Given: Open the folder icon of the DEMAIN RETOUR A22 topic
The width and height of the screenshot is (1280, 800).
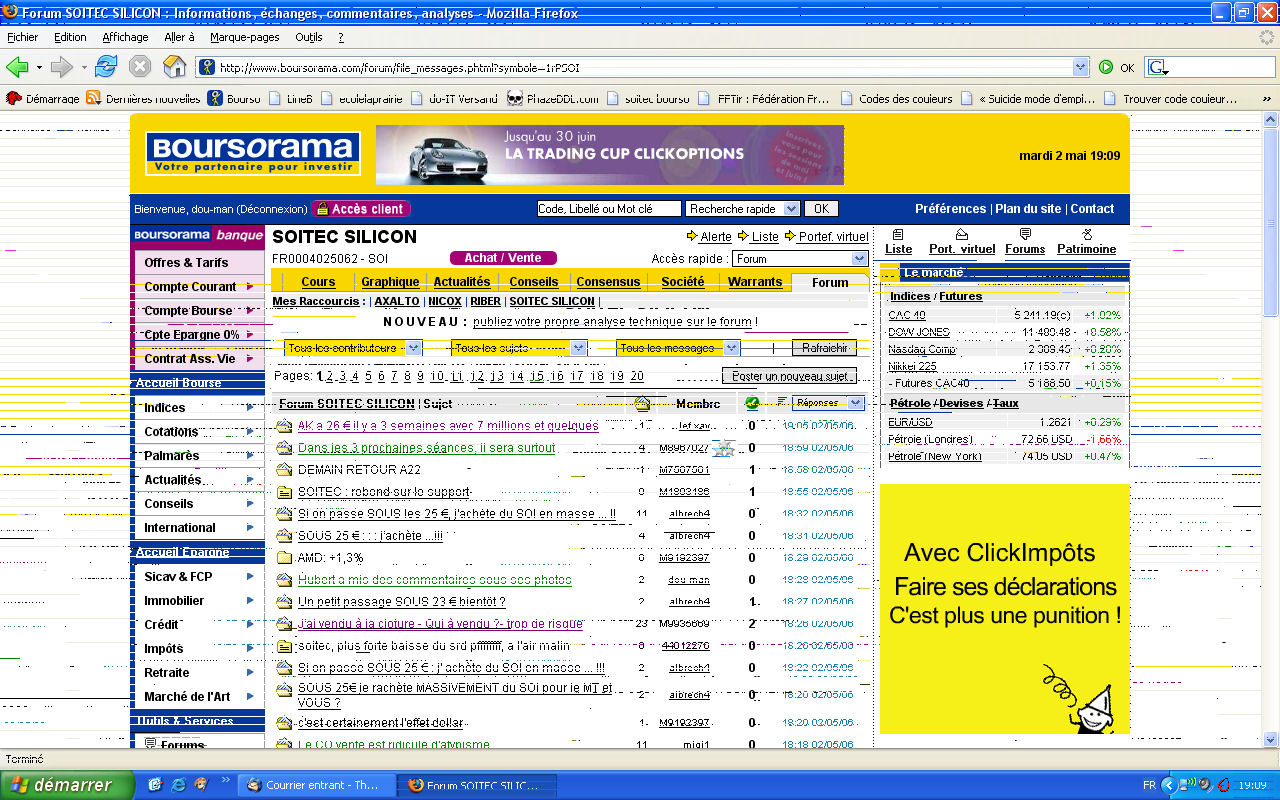Looking at the screenshot, I should 284,470.
